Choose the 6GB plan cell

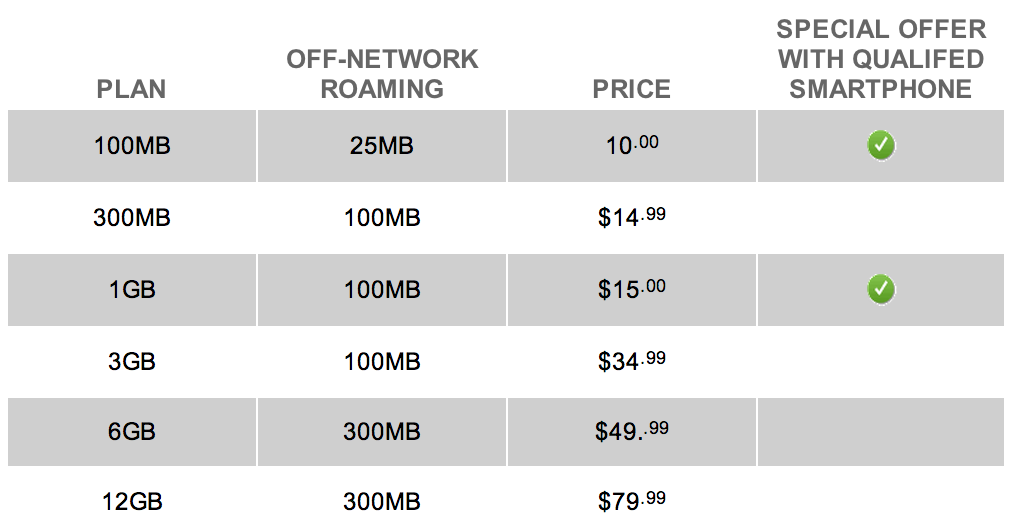click(x=132, y=434)
